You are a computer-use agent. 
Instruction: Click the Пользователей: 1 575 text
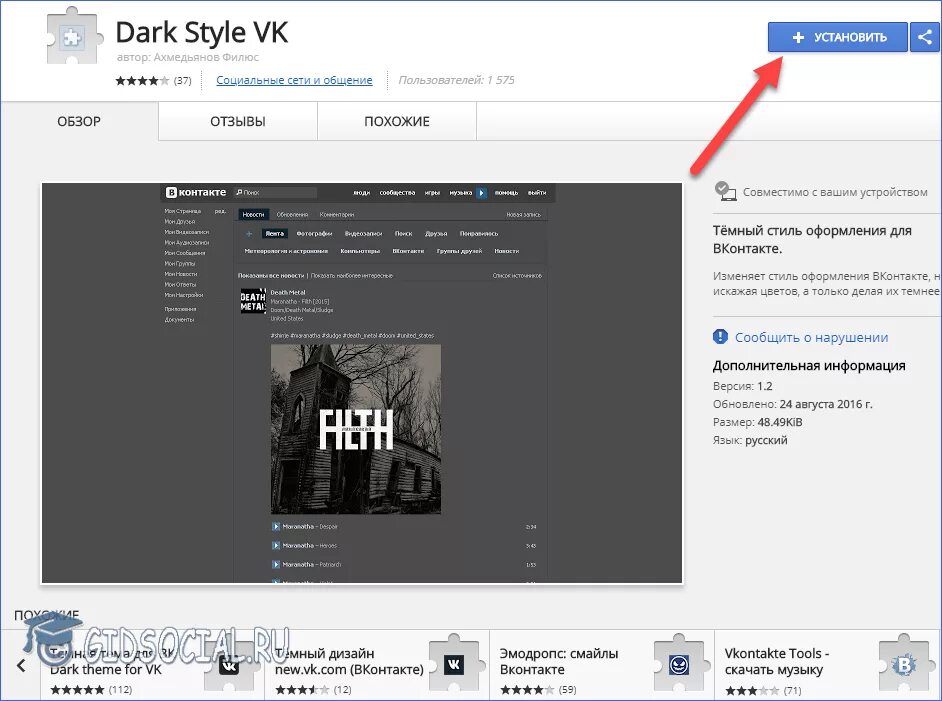(x=457, y=80)
